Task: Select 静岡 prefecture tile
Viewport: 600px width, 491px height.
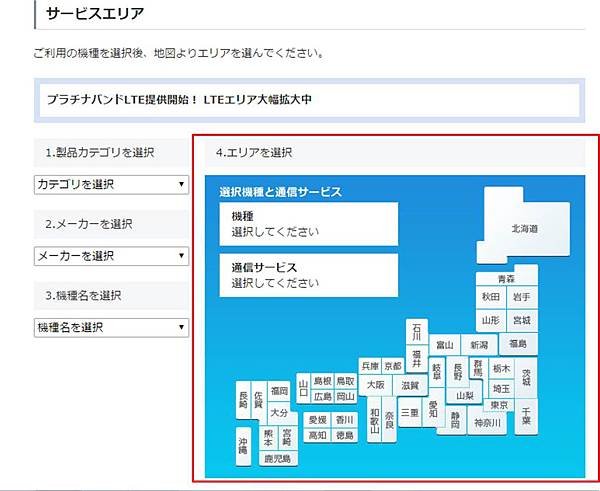Action: click(x=455, y=420)
